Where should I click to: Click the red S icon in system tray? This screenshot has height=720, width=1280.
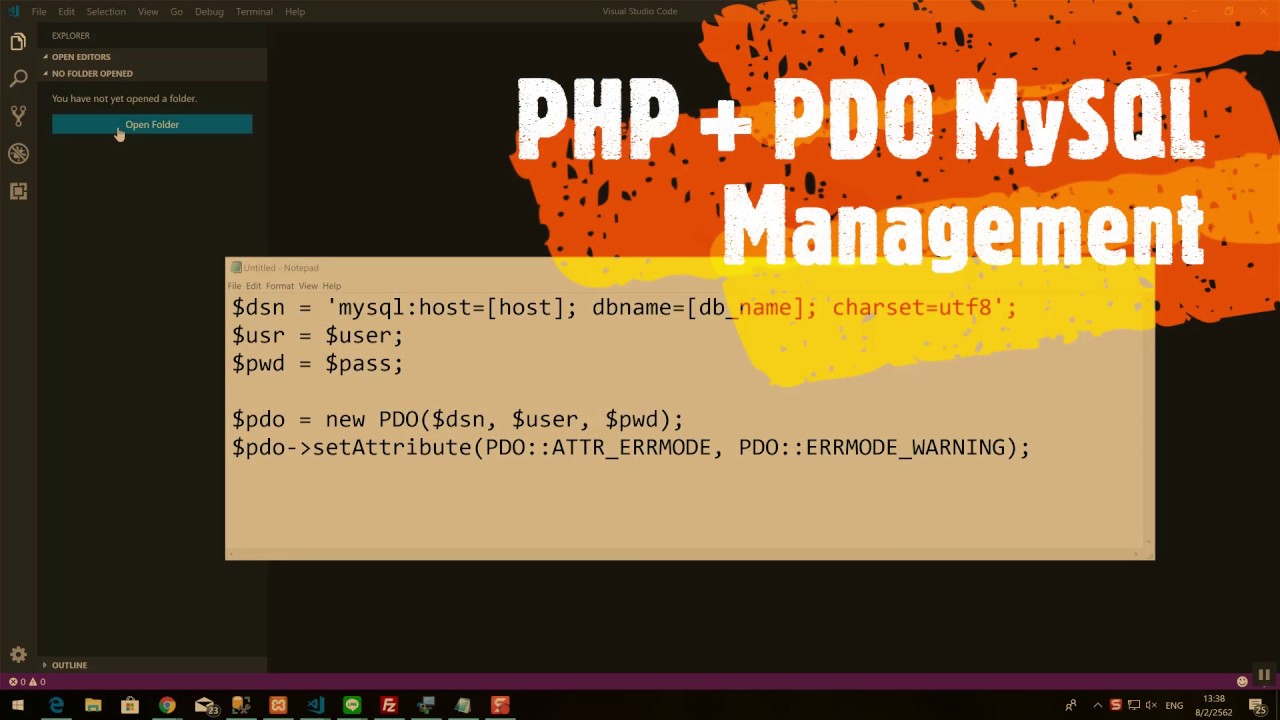pyautogui.click(x=1116, y=705)
